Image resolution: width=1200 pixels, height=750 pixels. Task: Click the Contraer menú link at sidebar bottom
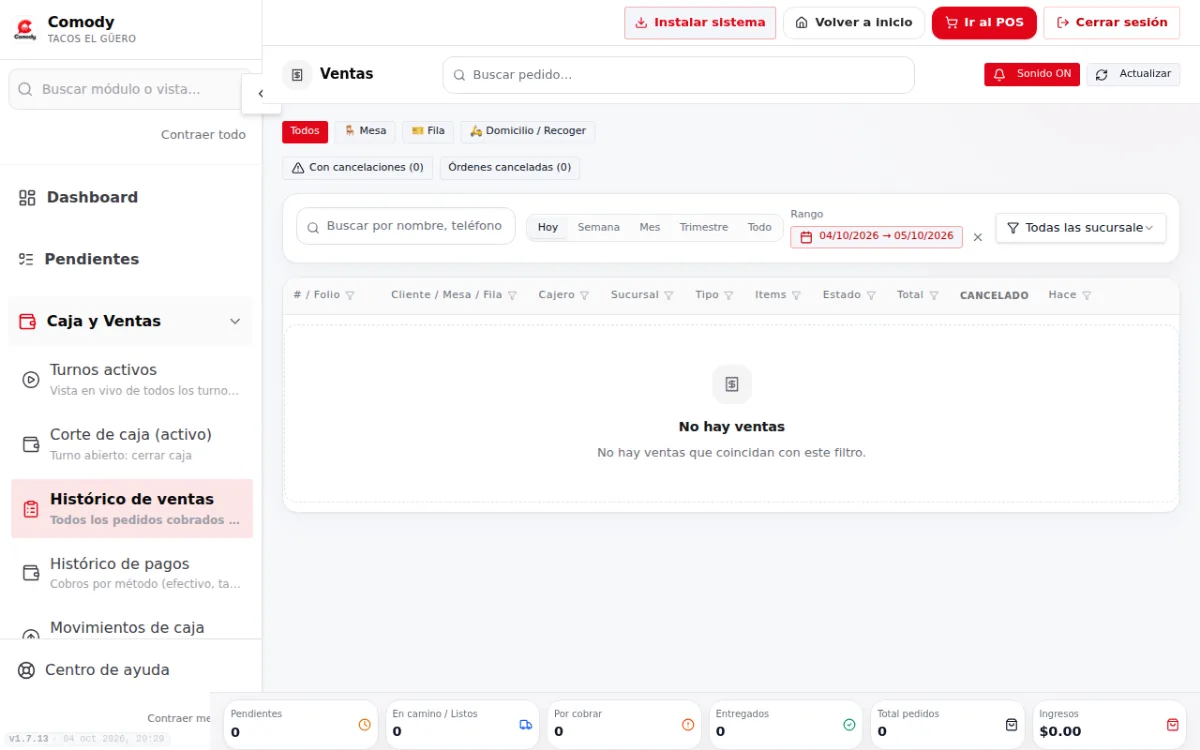[179, 718]
